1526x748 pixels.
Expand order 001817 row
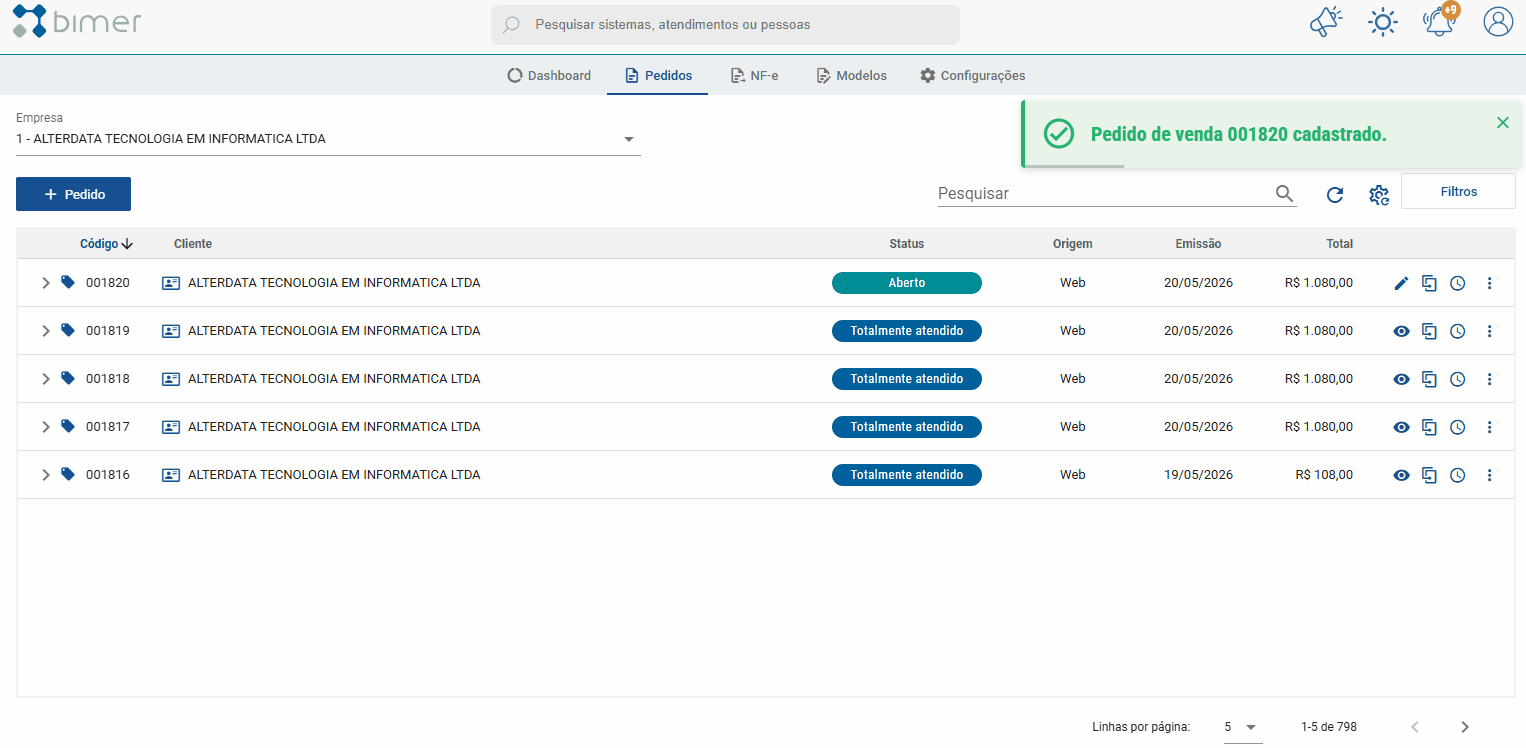[x=45, y=427]
